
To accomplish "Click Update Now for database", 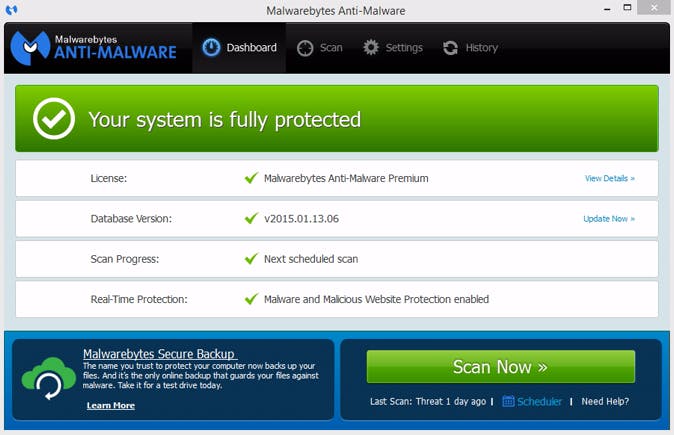I will point(608,218).
